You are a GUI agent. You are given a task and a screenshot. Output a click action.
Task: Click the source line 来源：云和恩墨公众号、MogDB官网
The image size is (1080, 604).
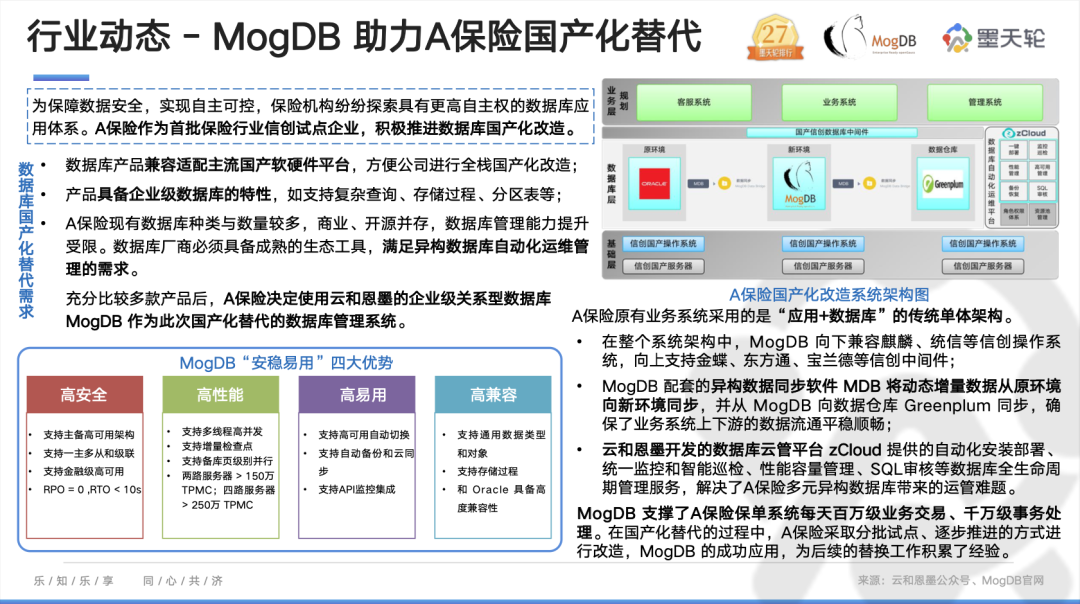(x=951, y=581)
